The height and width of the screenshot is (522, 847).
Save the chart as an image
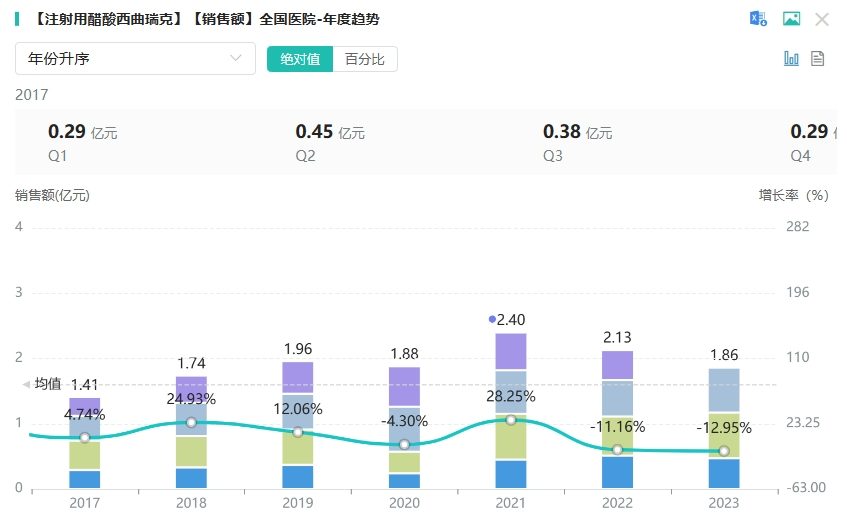tap(791, 19)
